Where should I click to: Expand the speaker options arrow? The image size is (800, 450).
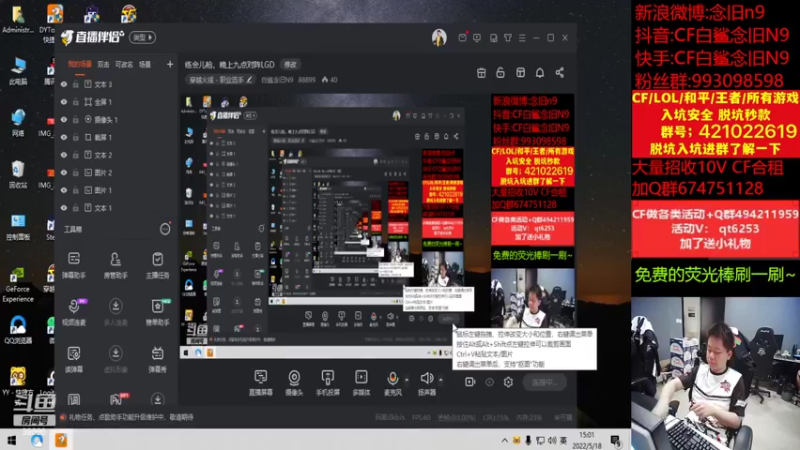pyautogui.click(x=441, y=380)
